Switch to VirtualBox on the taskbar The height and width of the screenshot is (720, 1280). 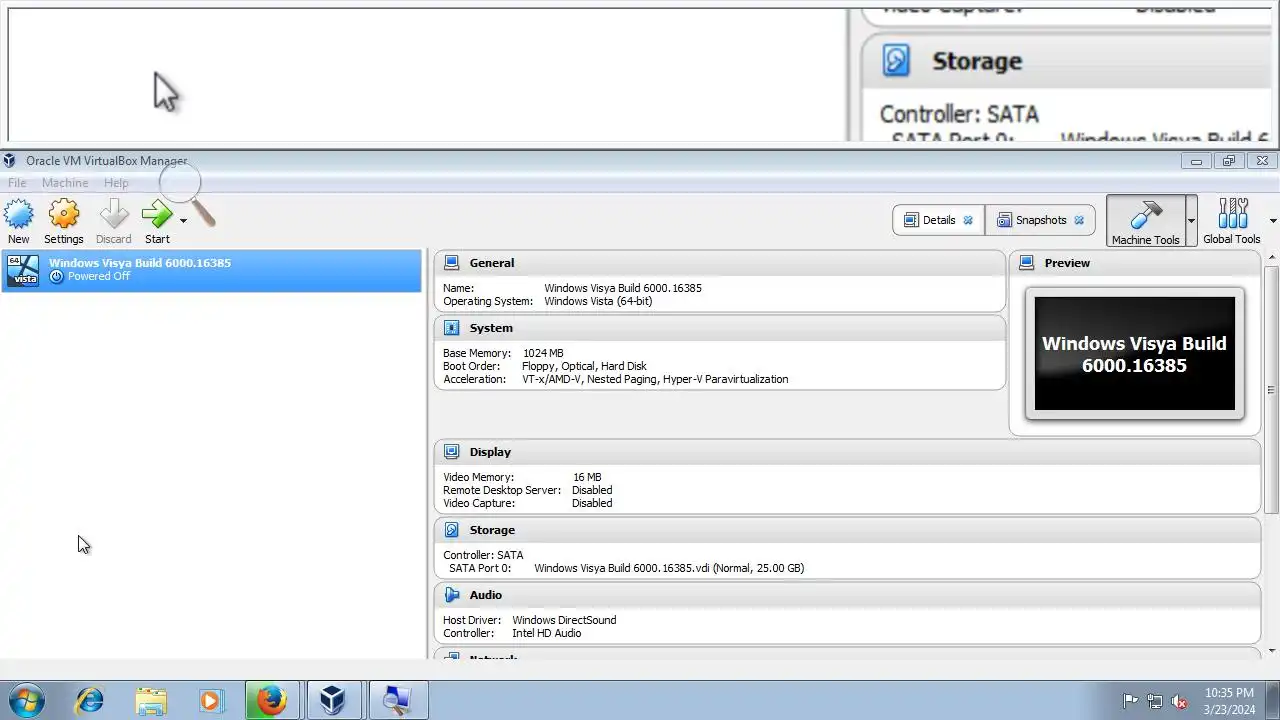334,700
